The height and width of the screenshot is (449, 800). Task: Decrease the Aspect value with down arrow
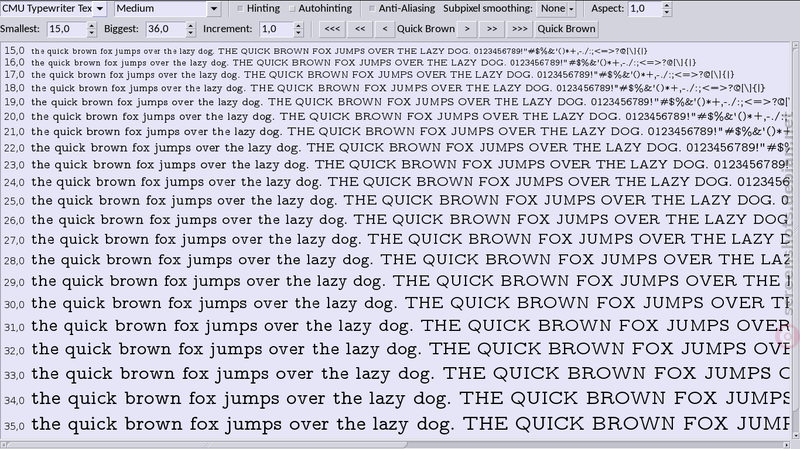(666, 12)
